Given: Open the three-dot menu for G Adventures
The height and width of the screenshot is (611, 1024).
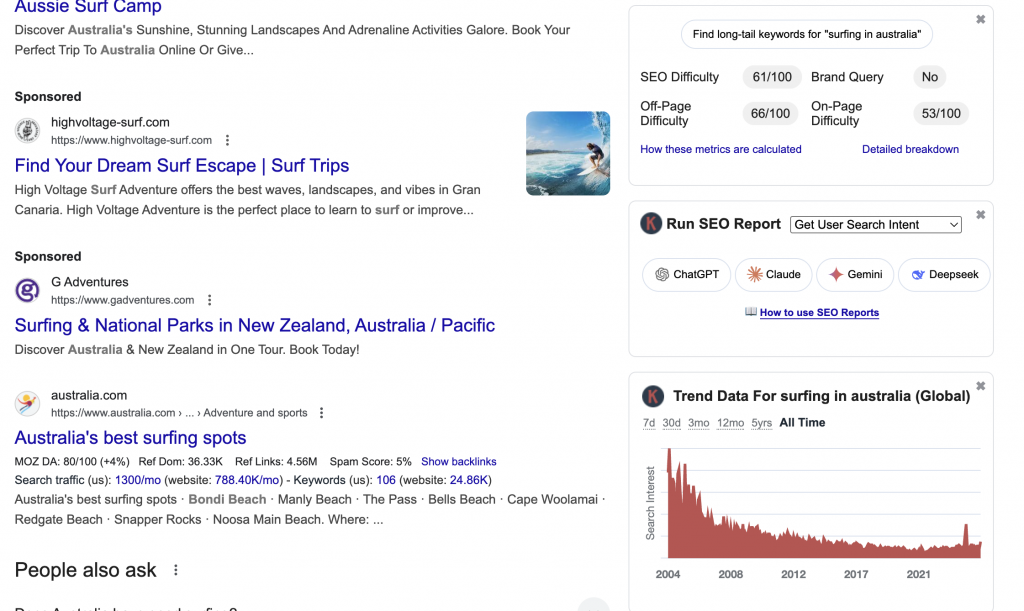Looking at the screenshot, I should tap(210, 300).
